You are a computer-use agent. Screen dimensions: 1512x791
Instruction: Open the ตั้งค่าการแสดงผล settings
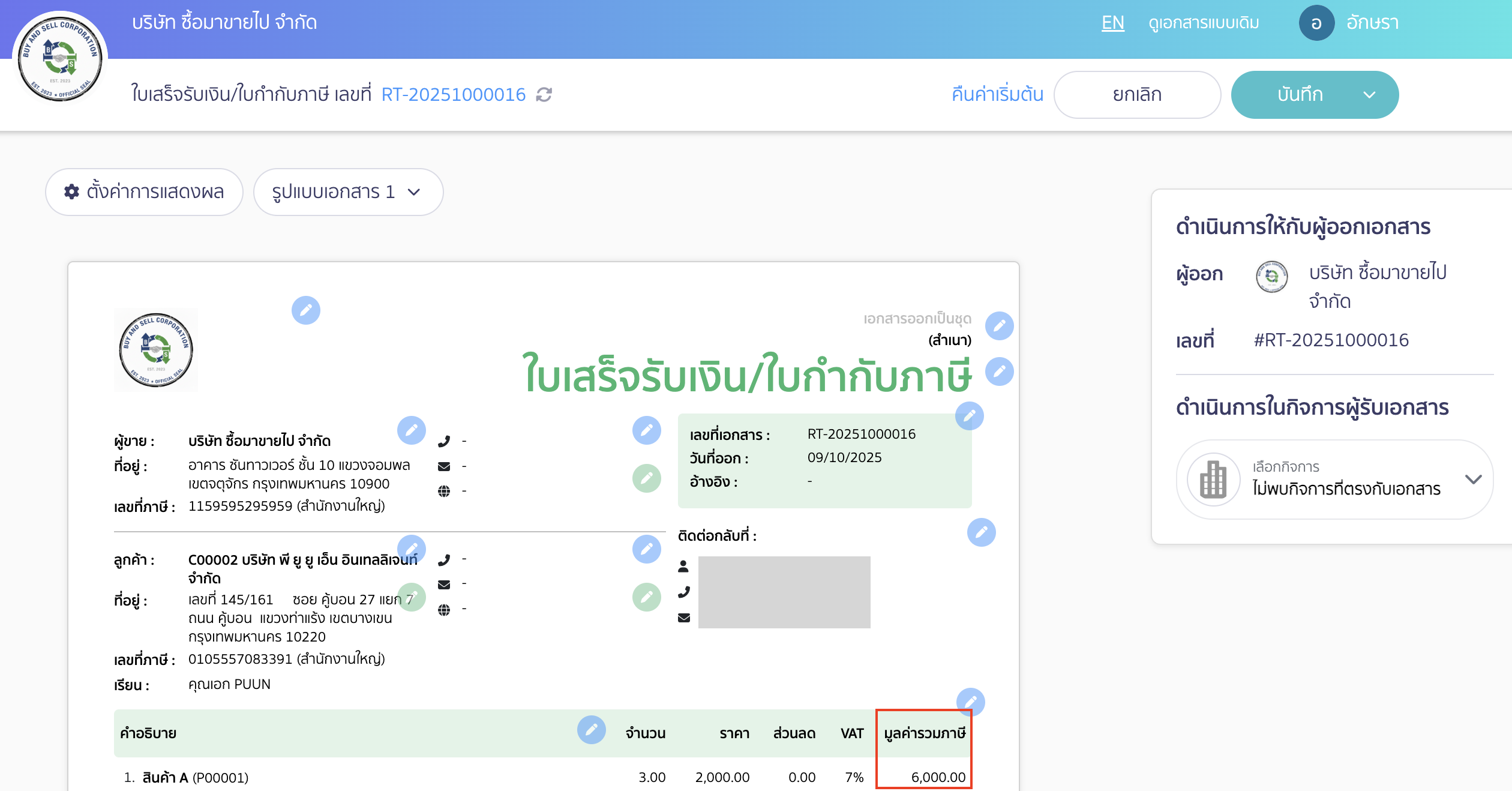(144, 192)
